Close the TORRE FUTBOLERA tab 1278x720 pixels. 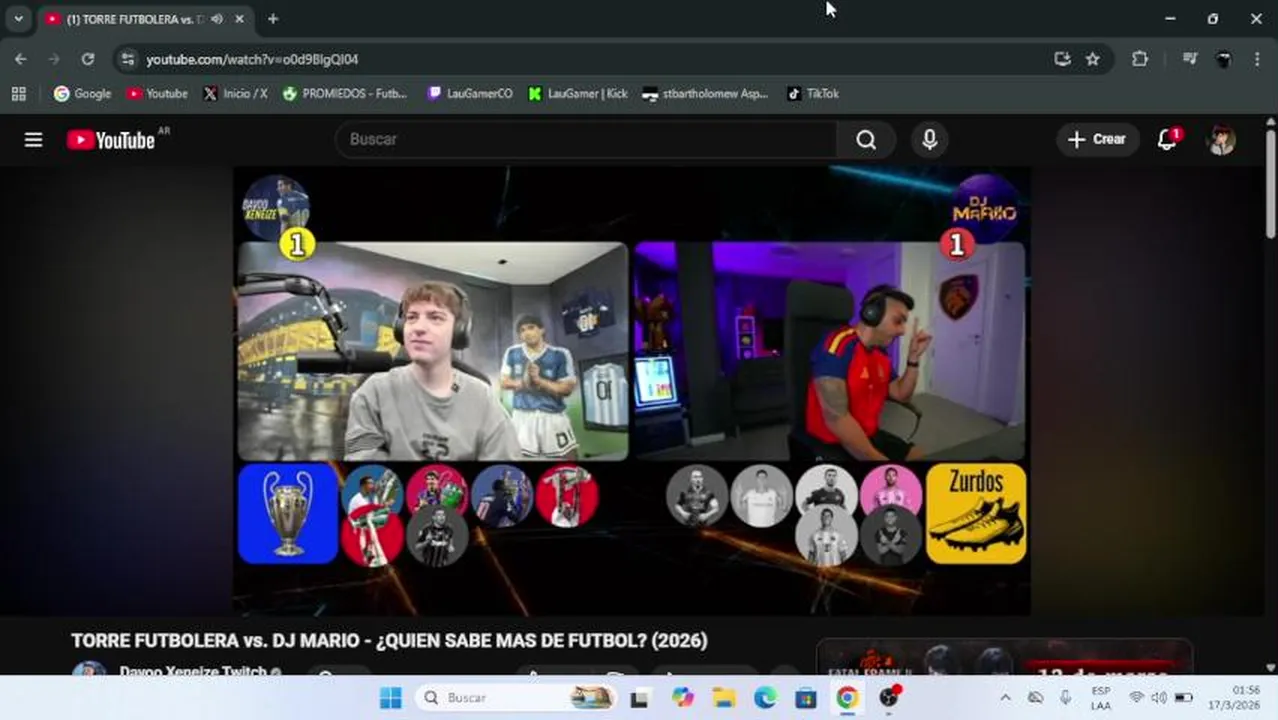click(x=239, y=19)
